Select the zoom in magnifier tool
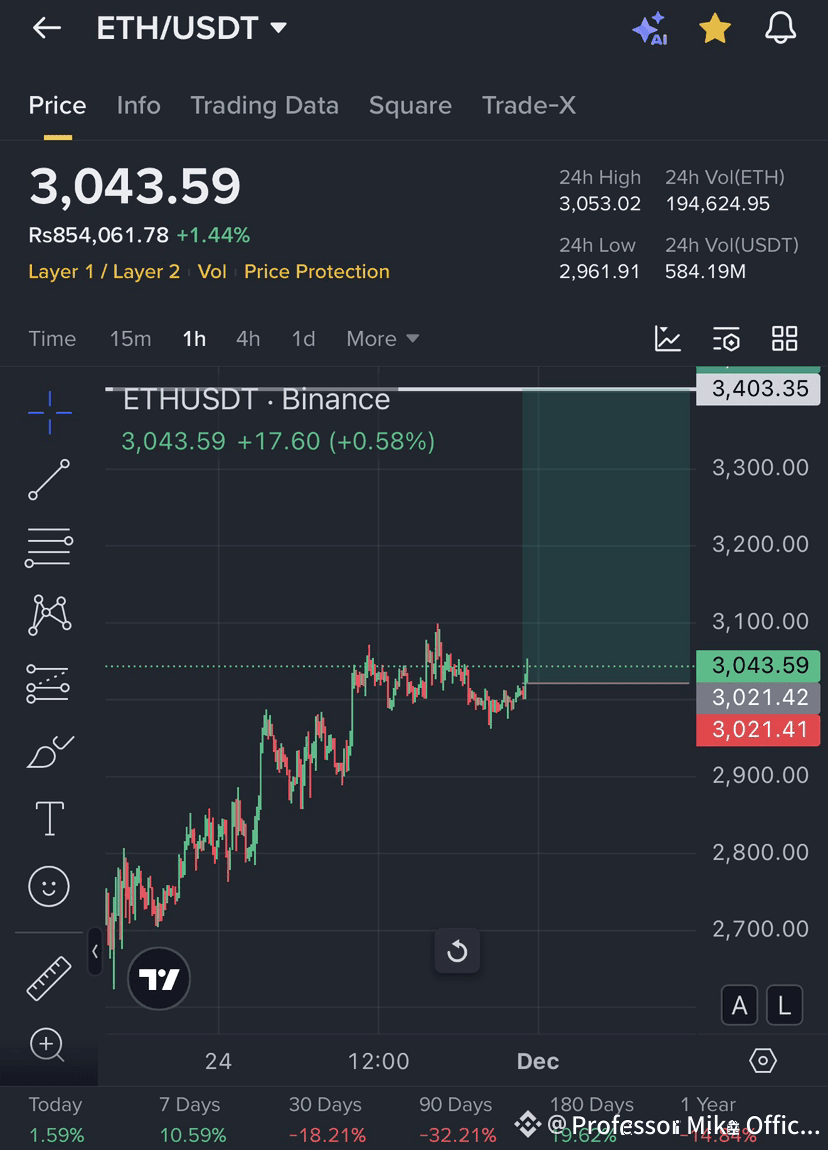The image size is (828, 1150). (48, 1045)
